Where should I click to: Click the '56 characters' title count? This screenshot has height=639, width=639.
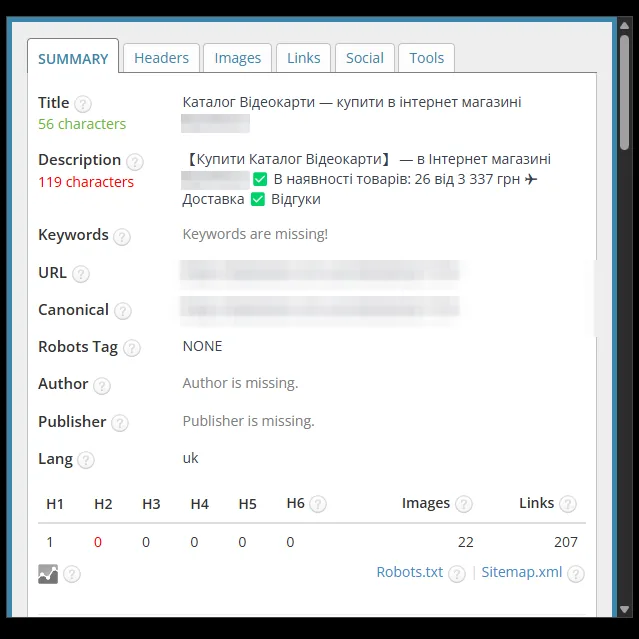click(82, 124)
